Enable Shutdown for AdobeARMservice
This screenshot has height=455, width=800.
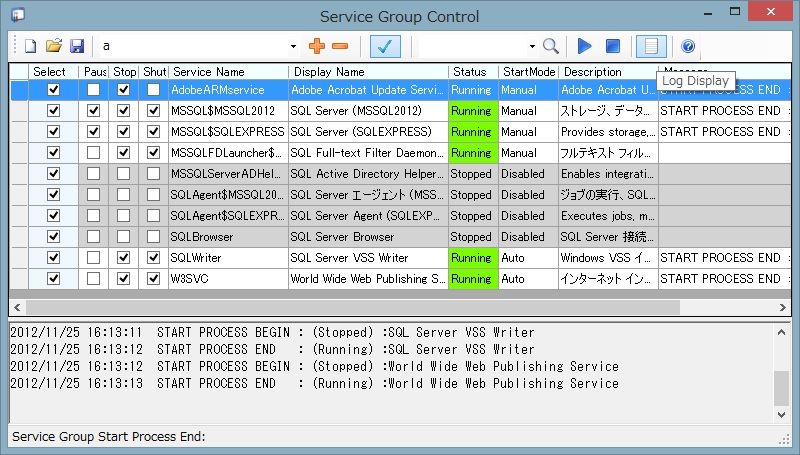coord(154,90)
